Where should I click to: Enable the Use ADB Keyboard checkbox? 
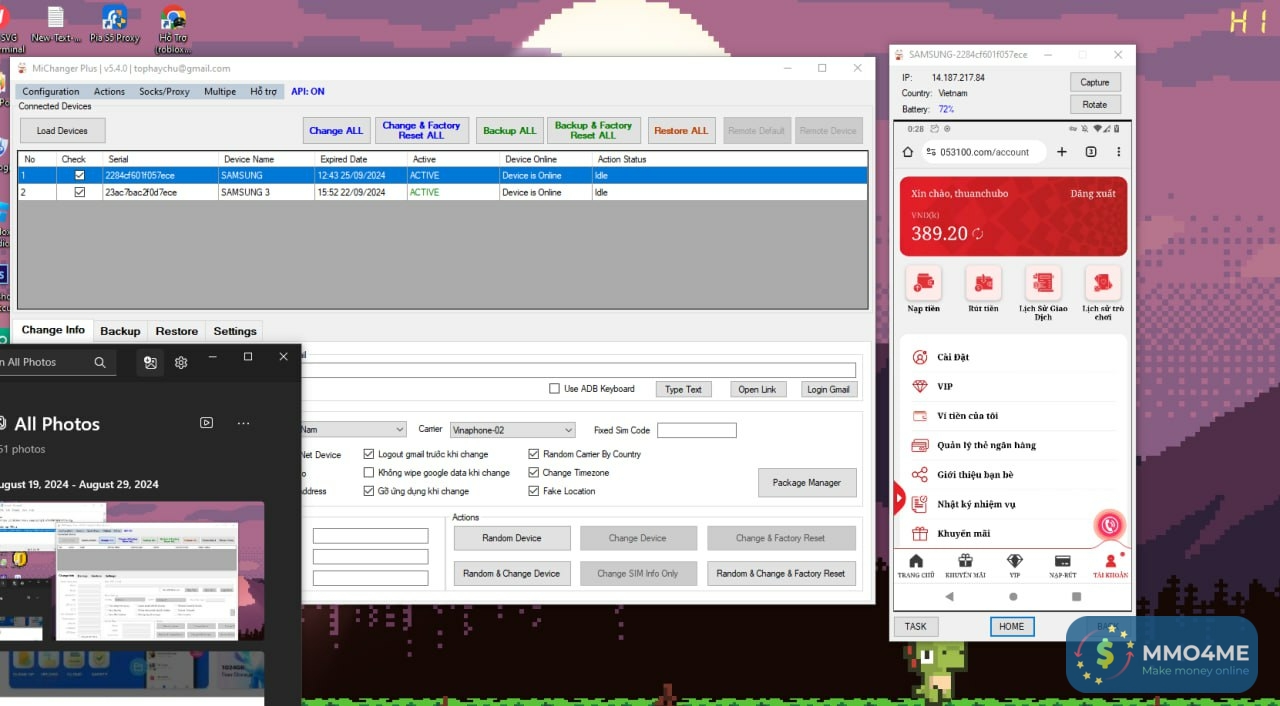pyautogui.click(x=555, y=389)
